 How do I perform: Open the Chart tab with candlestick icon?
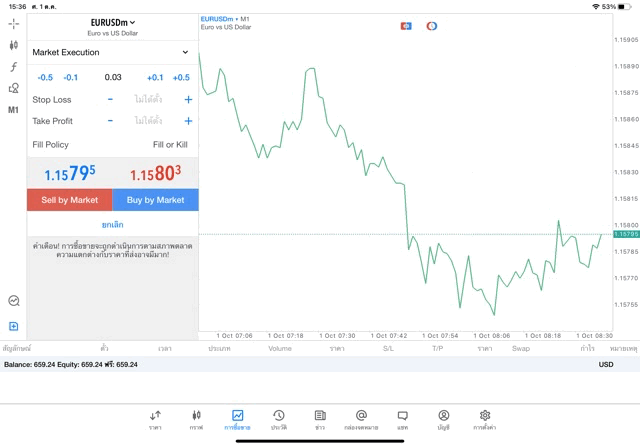click(x=196, y=420)
